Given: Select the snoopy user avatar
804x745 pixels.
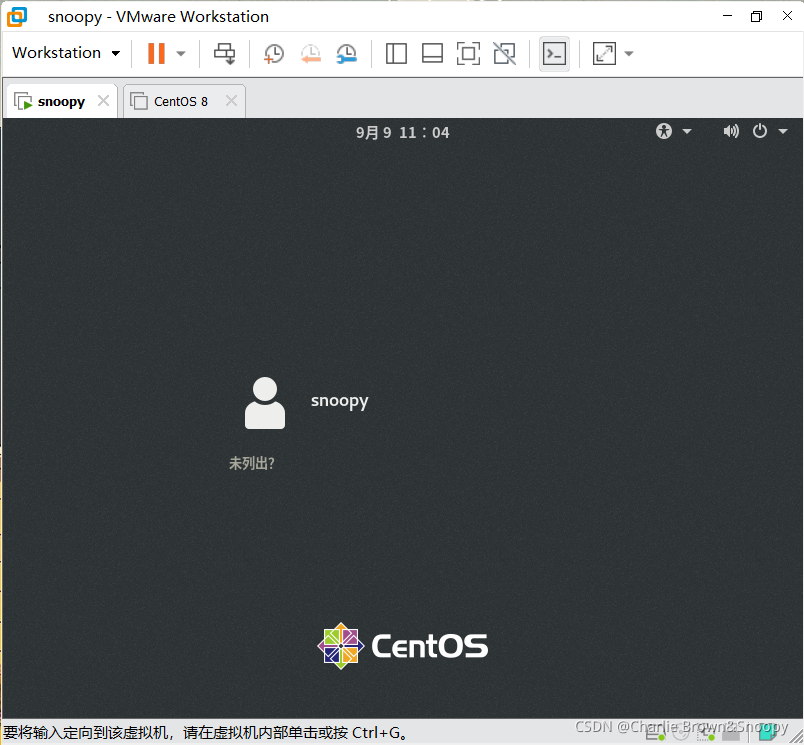Looking at the screenshot, I should coord(265,403).
